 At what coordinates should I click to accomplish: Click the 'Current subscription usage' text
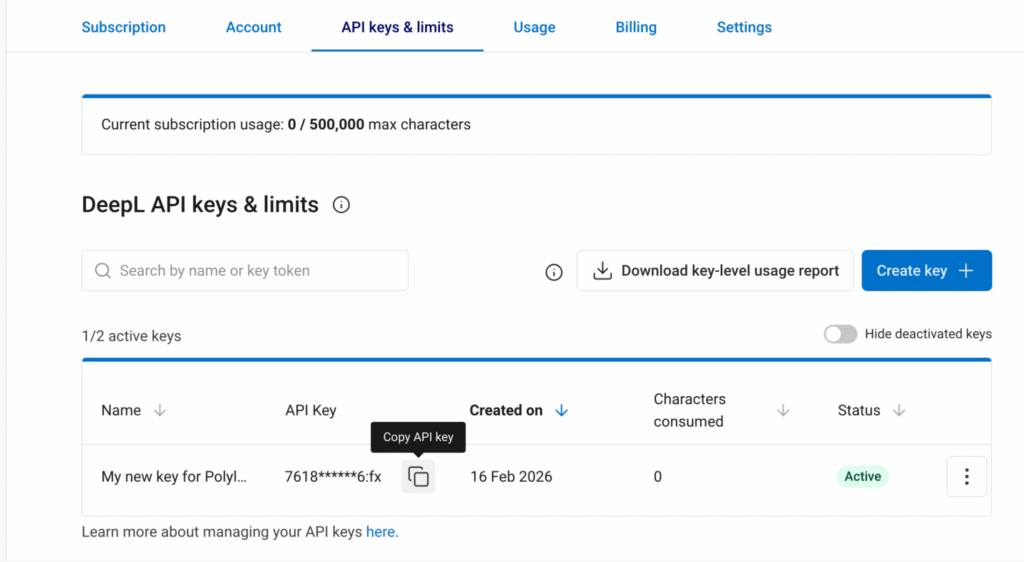pos(285,125)
